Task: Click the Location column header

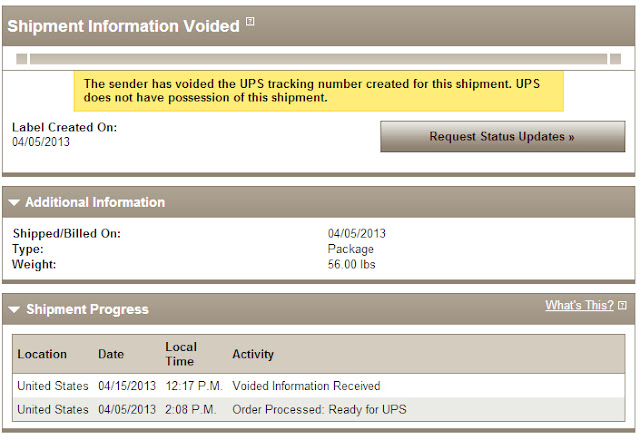Action: (42, 354)
